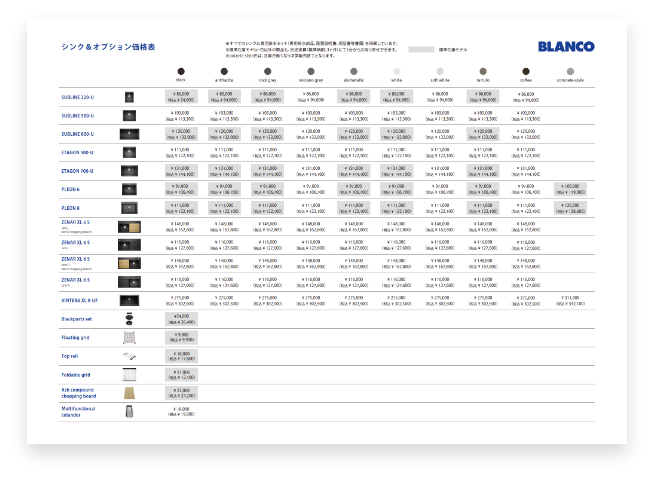Pick the soft white color dot
The height and width of the screenshot is (481, 654).
[x=440, y=71]
